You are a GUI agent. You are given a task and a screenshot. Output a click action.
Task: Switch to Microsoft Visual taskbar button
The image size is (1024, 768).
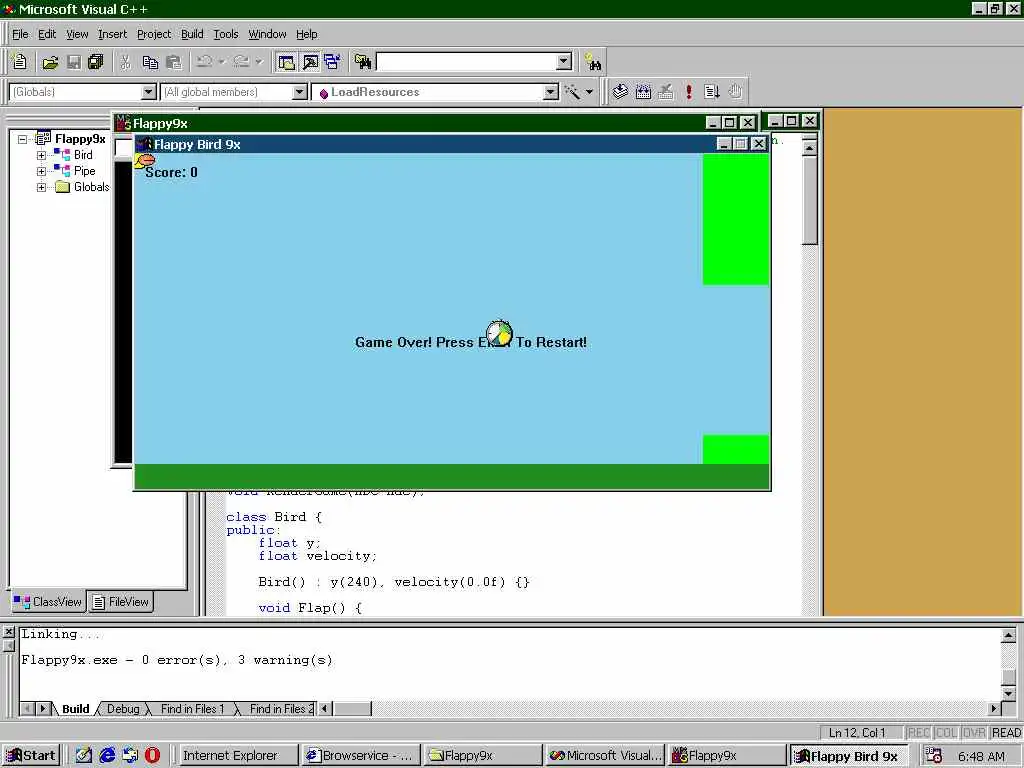[605, 756]
